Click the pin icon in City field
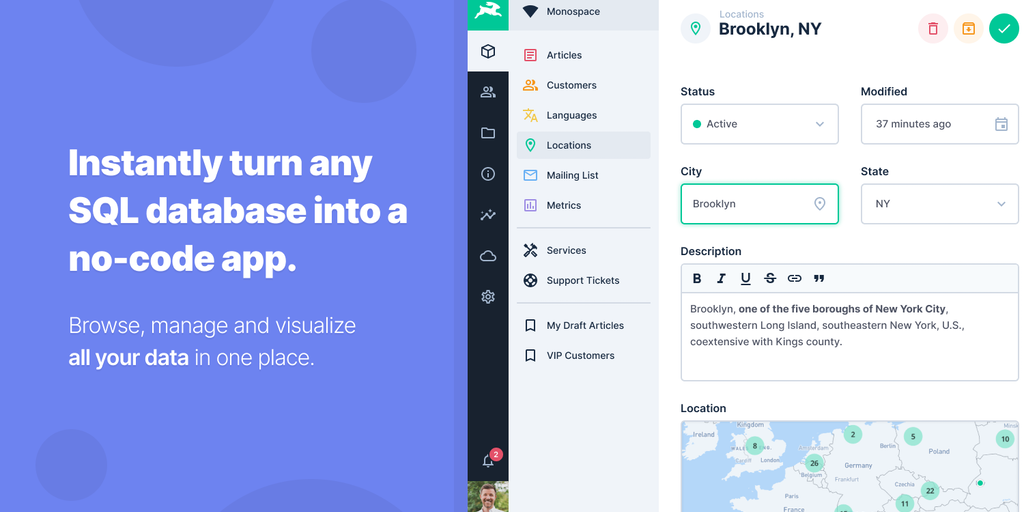 pos(820,204)
